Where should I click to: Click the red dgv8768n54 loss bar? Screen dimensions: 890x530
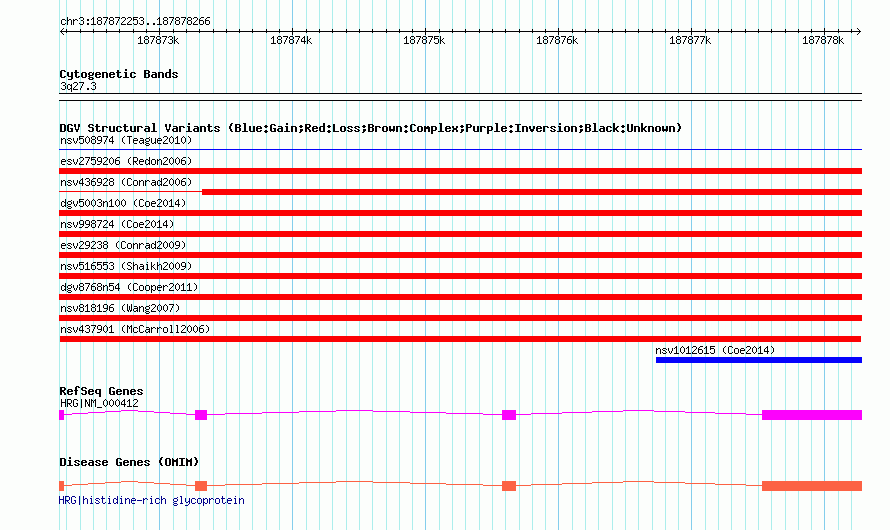tap(460, 297)
